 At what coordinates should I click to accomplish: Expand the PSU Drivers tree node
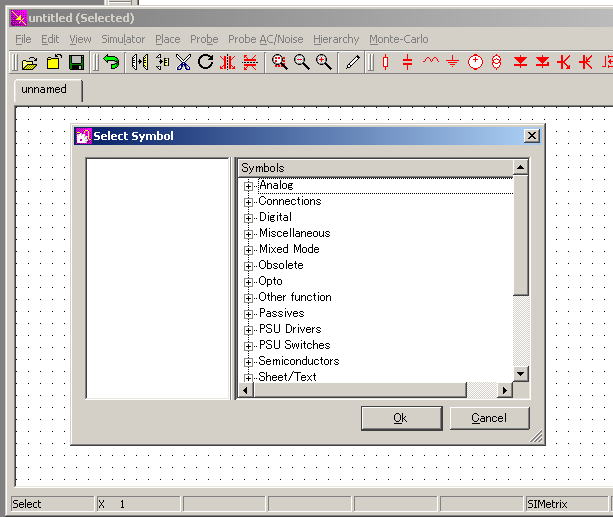248,330
